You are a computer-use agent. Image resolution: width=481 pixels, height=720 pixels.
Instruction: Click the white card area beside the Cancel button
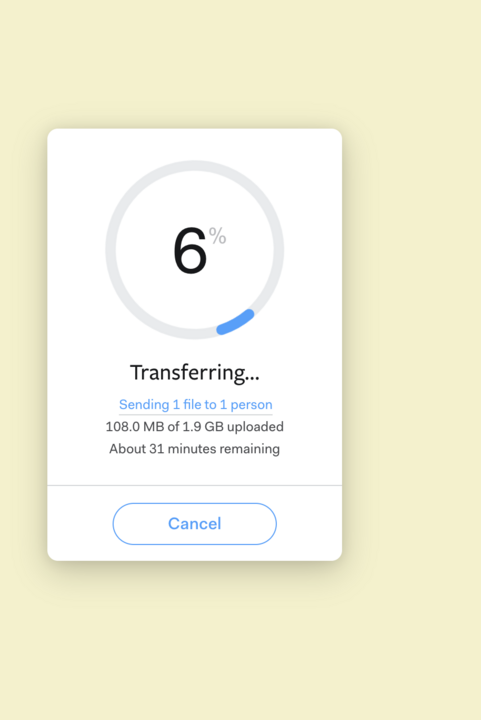coord(310,523)
